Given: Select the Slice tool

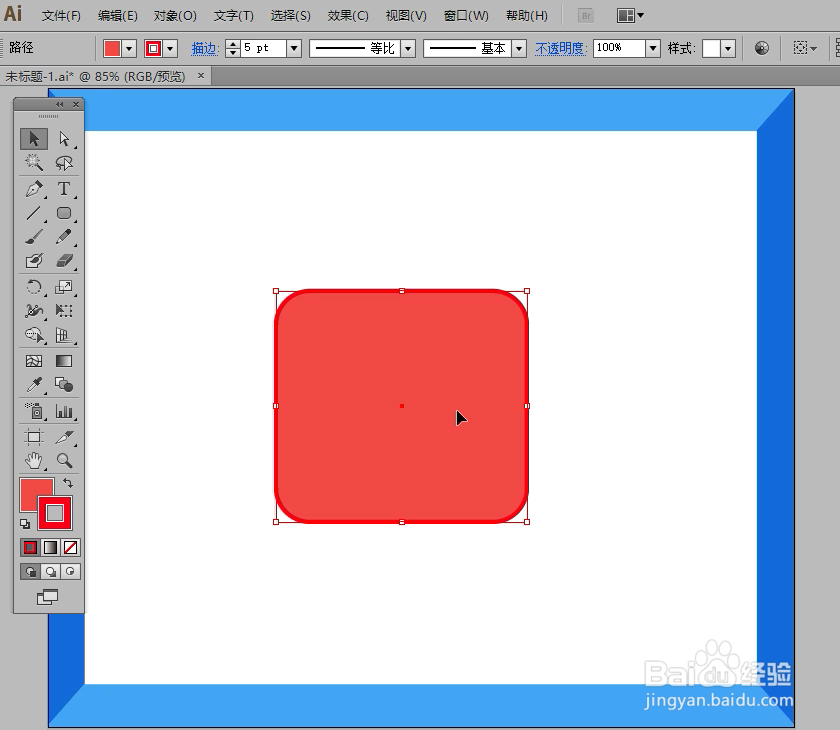Looking at the screenshot, I should [x=64, y=437].
